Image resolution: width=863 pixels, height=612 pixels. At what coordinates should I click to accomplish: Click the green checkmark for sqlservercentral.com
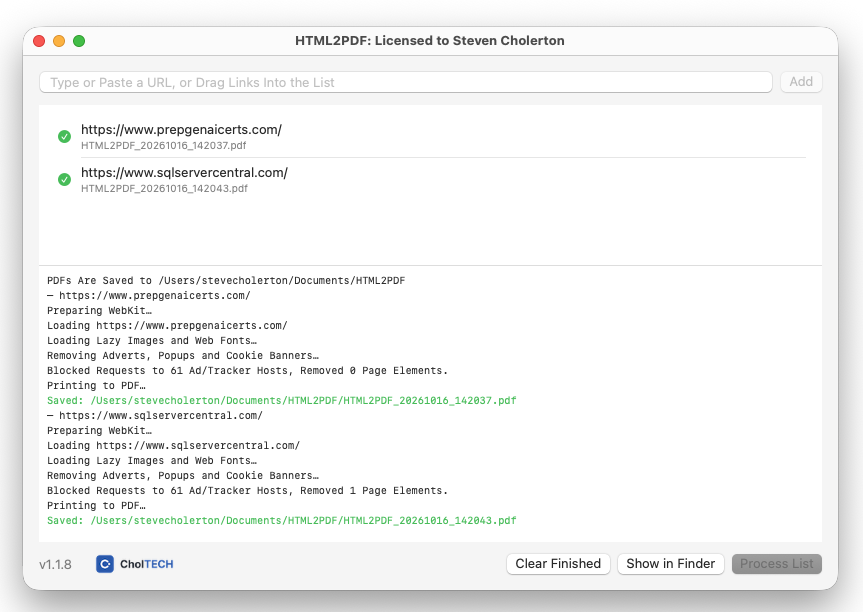coord(64,179)
